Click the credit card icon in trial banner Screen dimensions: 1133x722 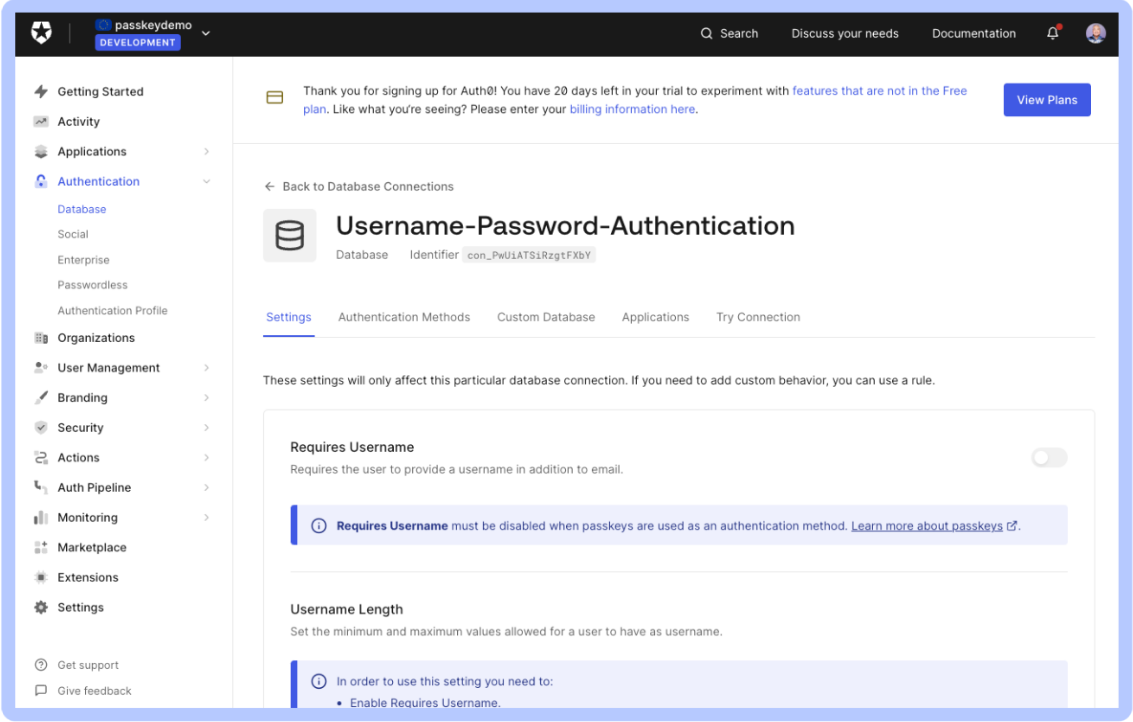coord(275,97)
